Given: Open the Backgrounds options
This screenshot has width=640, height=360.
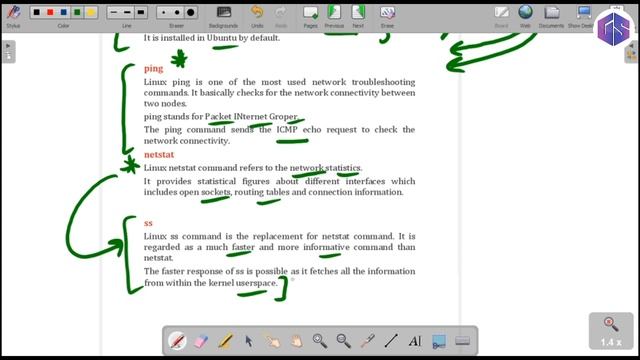Looking at the screenshot, I should 223,16.
